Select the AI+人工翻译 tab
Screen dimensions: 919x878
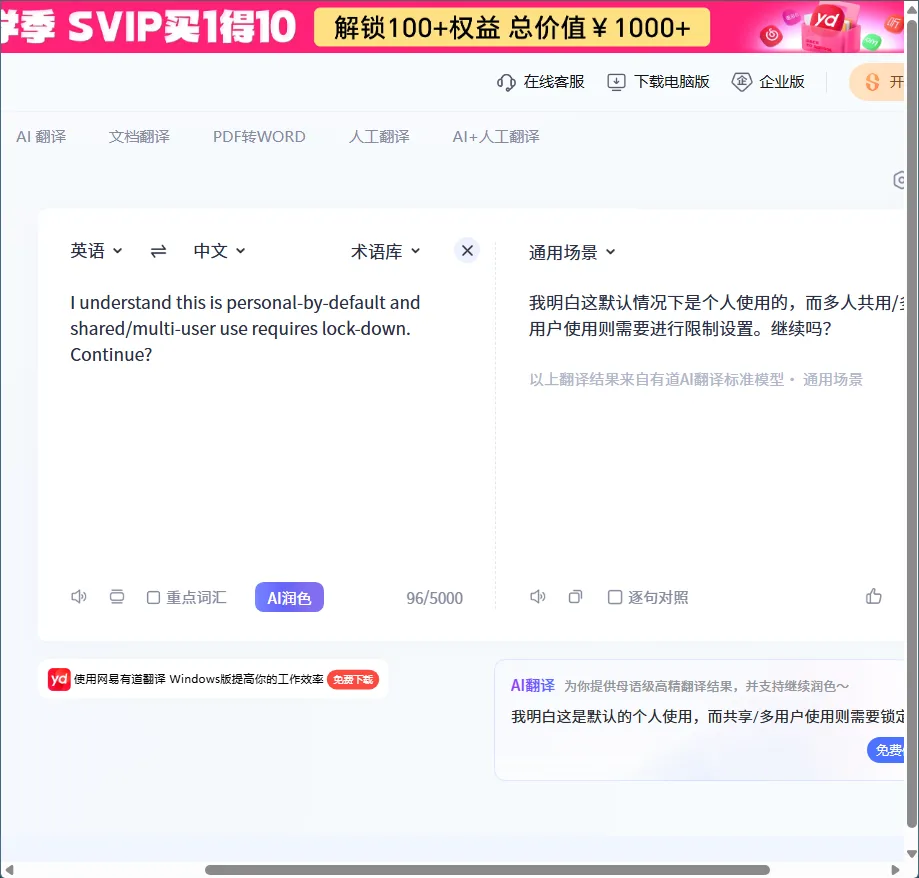(x=496, y=137)
